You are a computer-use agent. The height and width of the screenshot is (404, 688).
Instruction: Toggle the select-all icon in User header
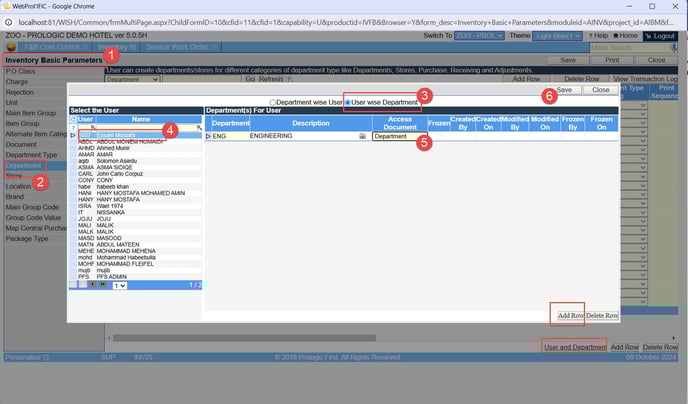pos(73,119)
